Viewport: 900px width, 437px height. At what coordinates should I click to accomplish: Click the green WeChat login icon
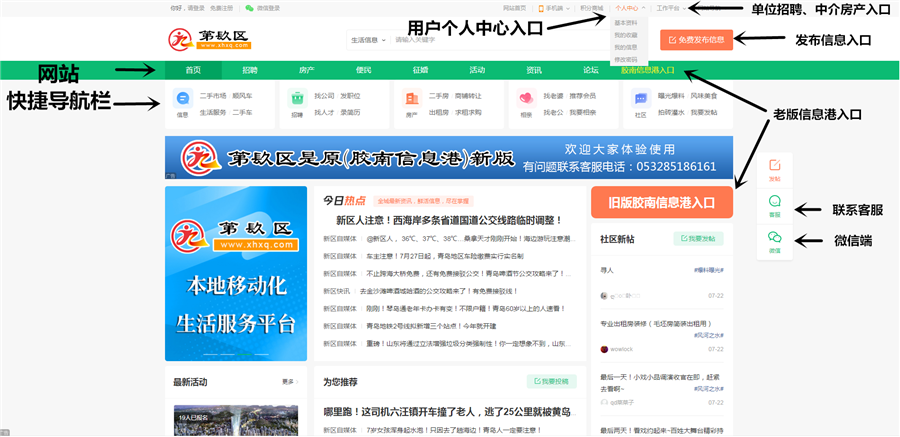point(249,8)
